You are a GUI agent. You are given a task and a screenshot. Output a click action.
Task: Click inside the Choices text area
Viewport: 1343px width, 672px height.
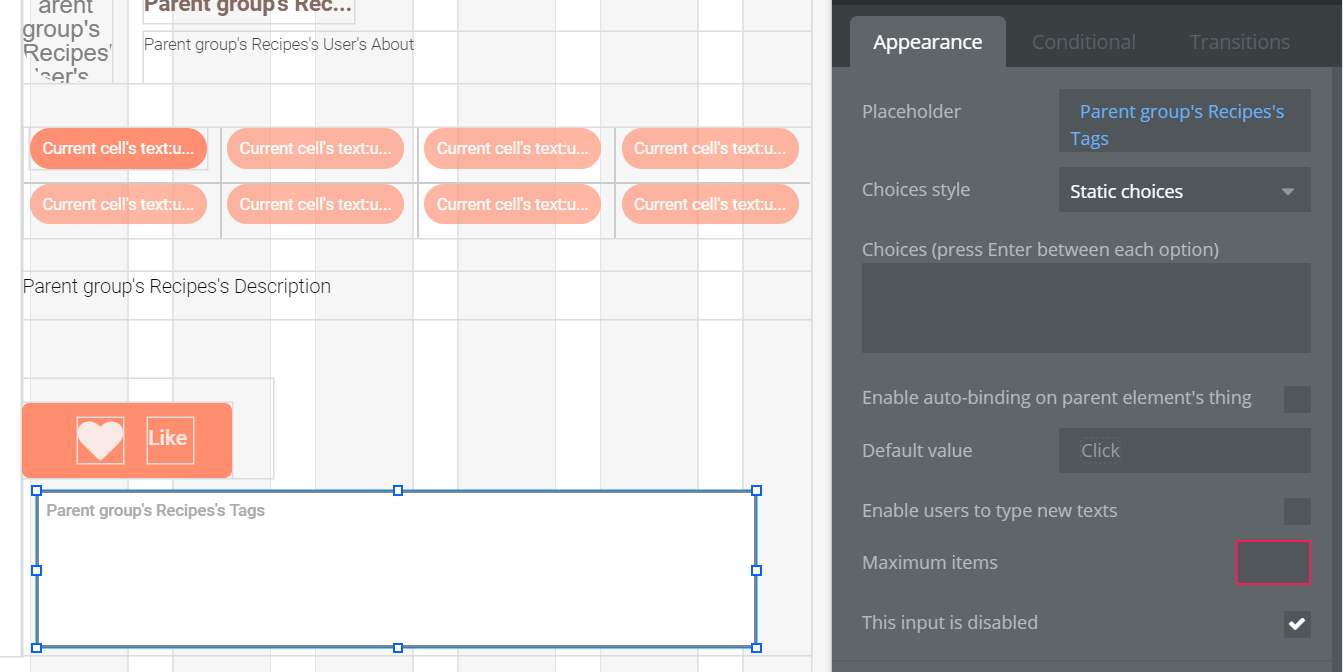pyautogui.click(x=1086, y=308)
